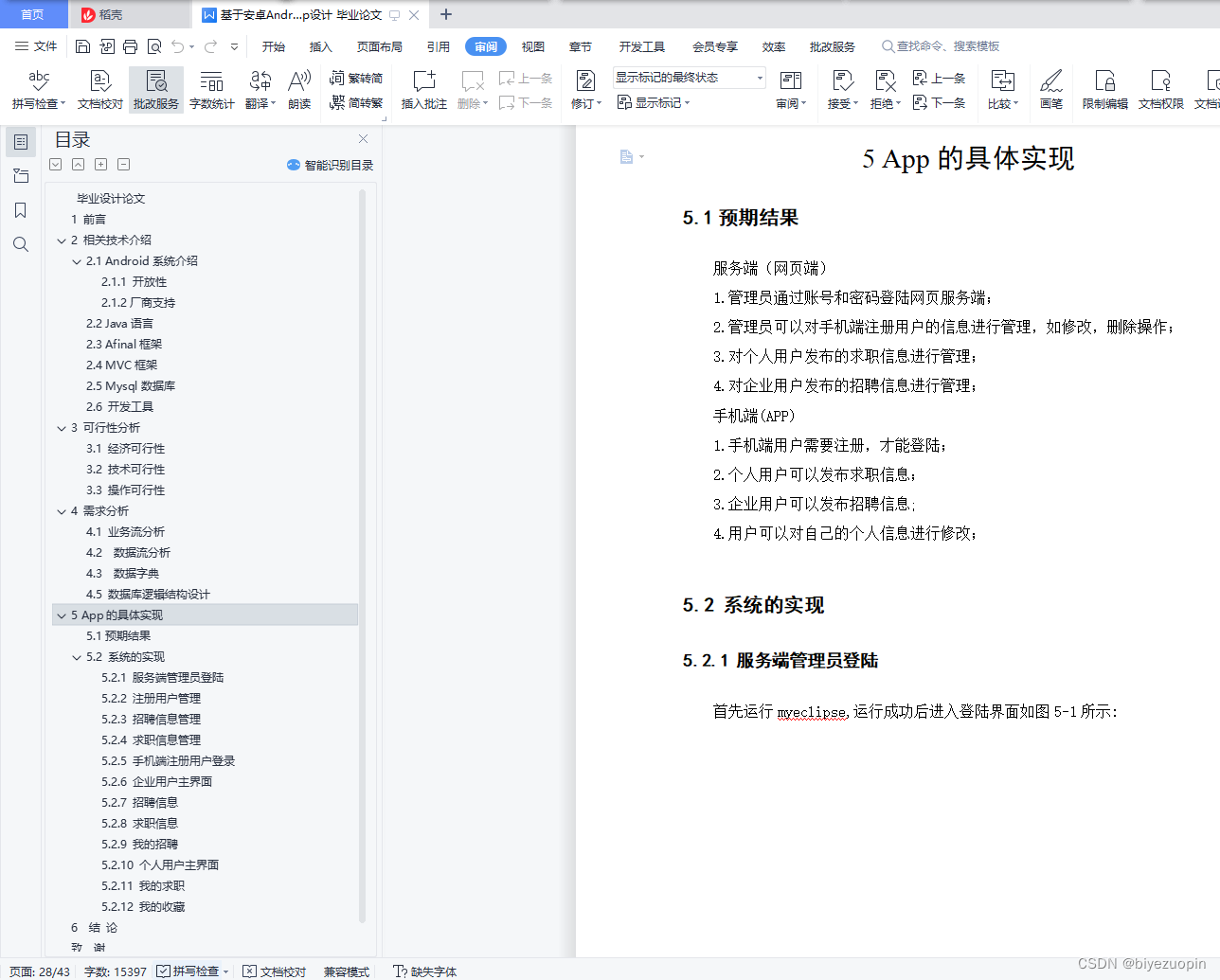Screen dimensions: 1220x980
Task: Go to next revision 下一条 near 拒绝
Action: pos(939,102)
